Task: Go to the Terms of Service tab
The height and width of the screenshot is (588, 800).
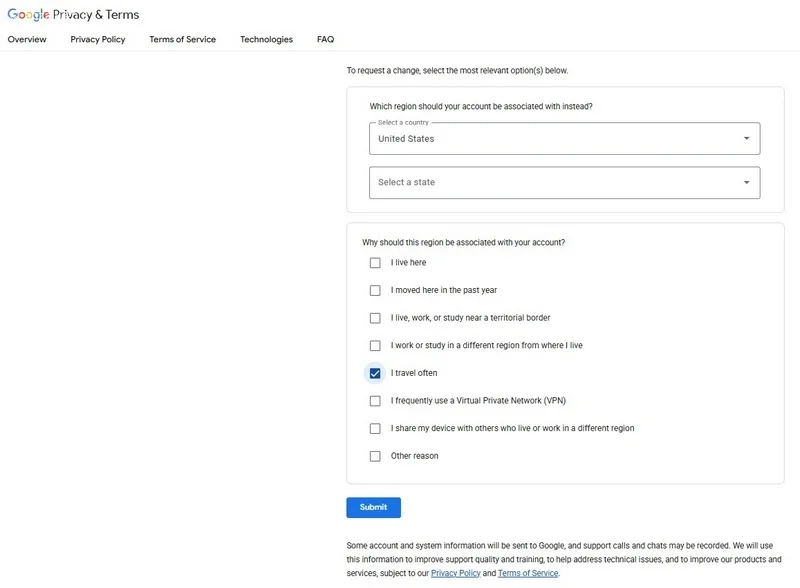Action: point(183,39)
